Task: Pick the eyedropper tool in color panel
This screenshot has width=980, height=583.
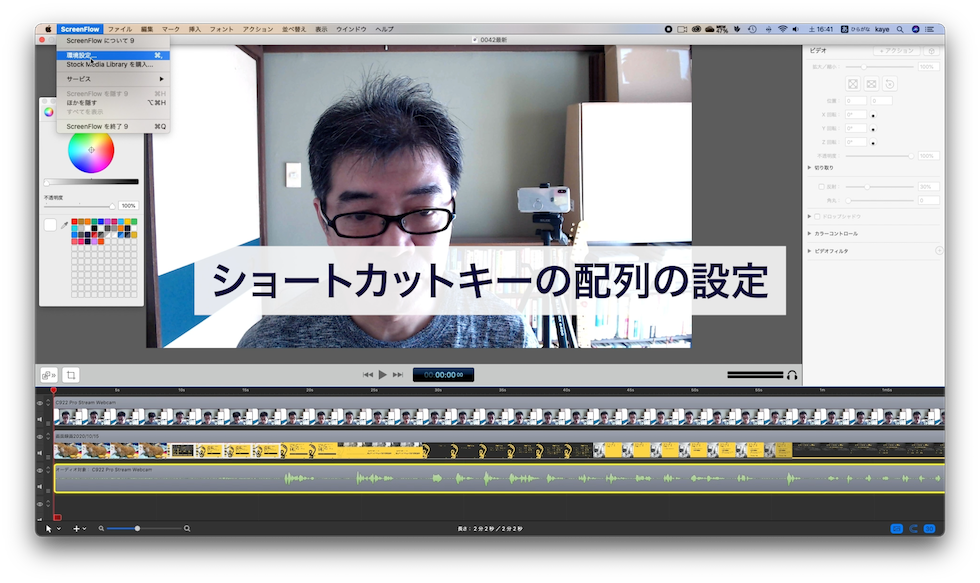Action: click(65, 226)
